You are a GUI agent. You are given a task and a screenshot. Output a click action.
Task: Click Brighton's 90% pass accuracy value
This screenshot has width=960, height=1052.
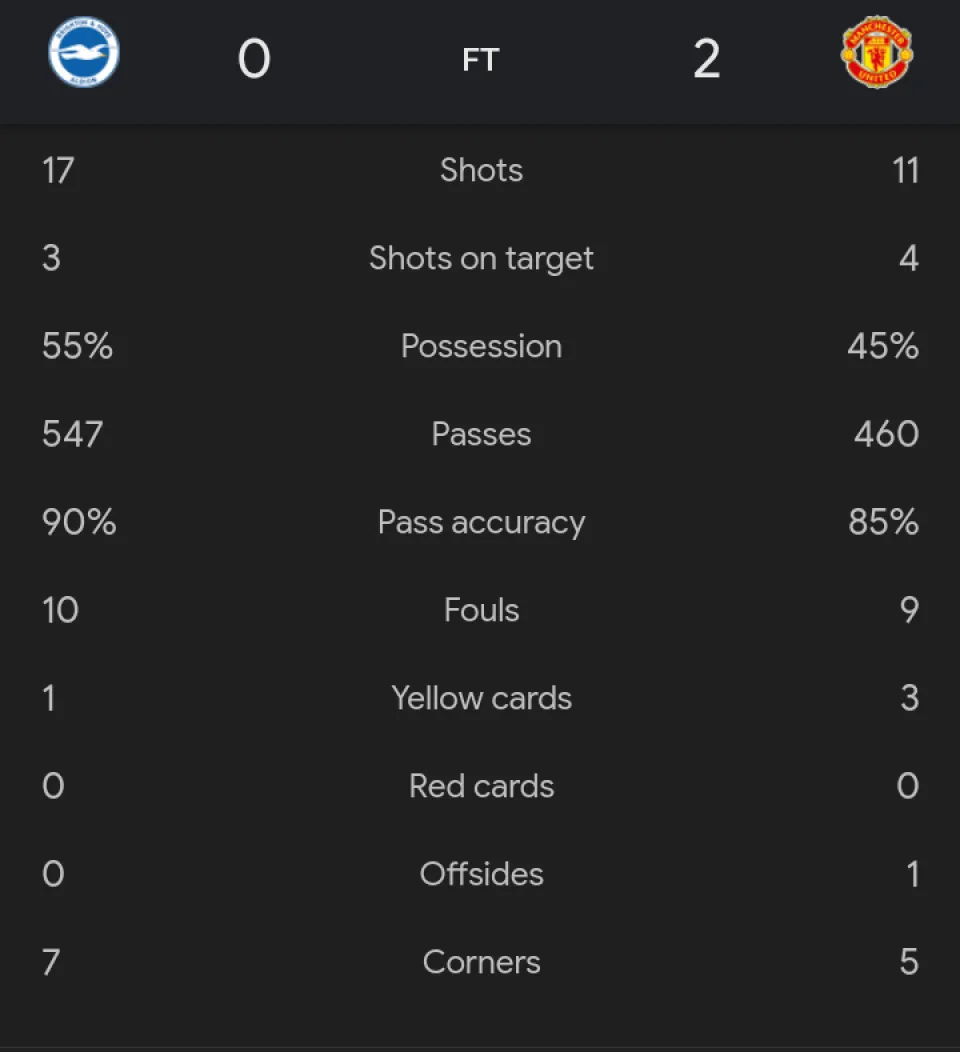coord(79,522)
